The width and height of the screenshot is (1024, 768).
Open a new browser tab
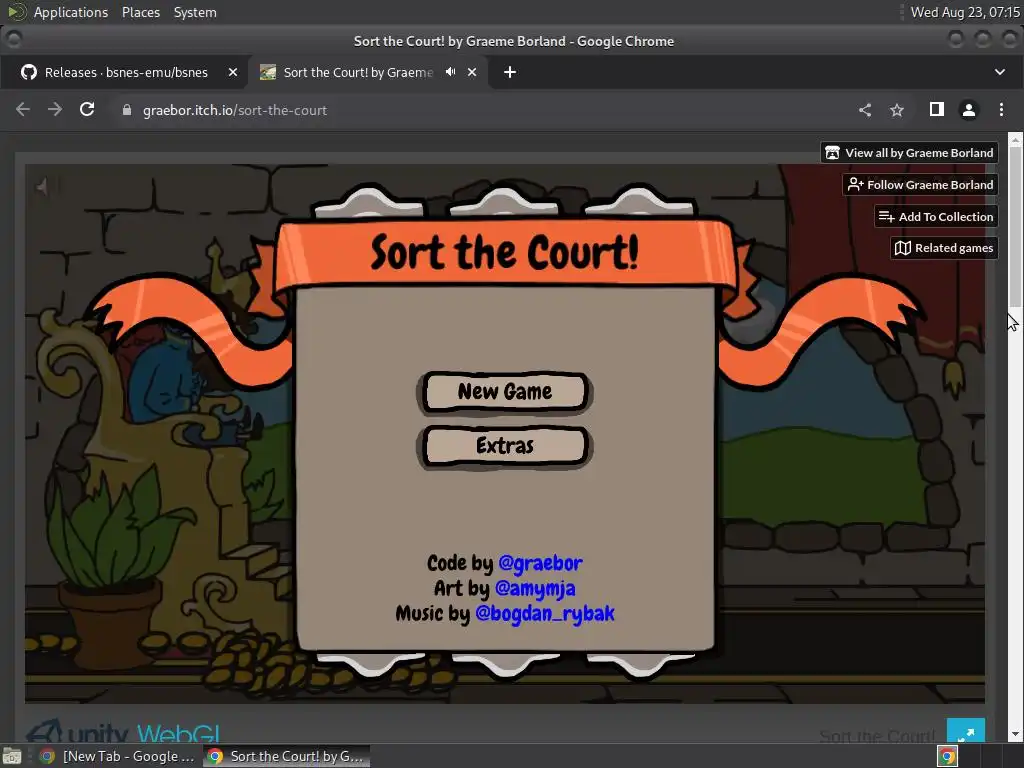point(510,72)
